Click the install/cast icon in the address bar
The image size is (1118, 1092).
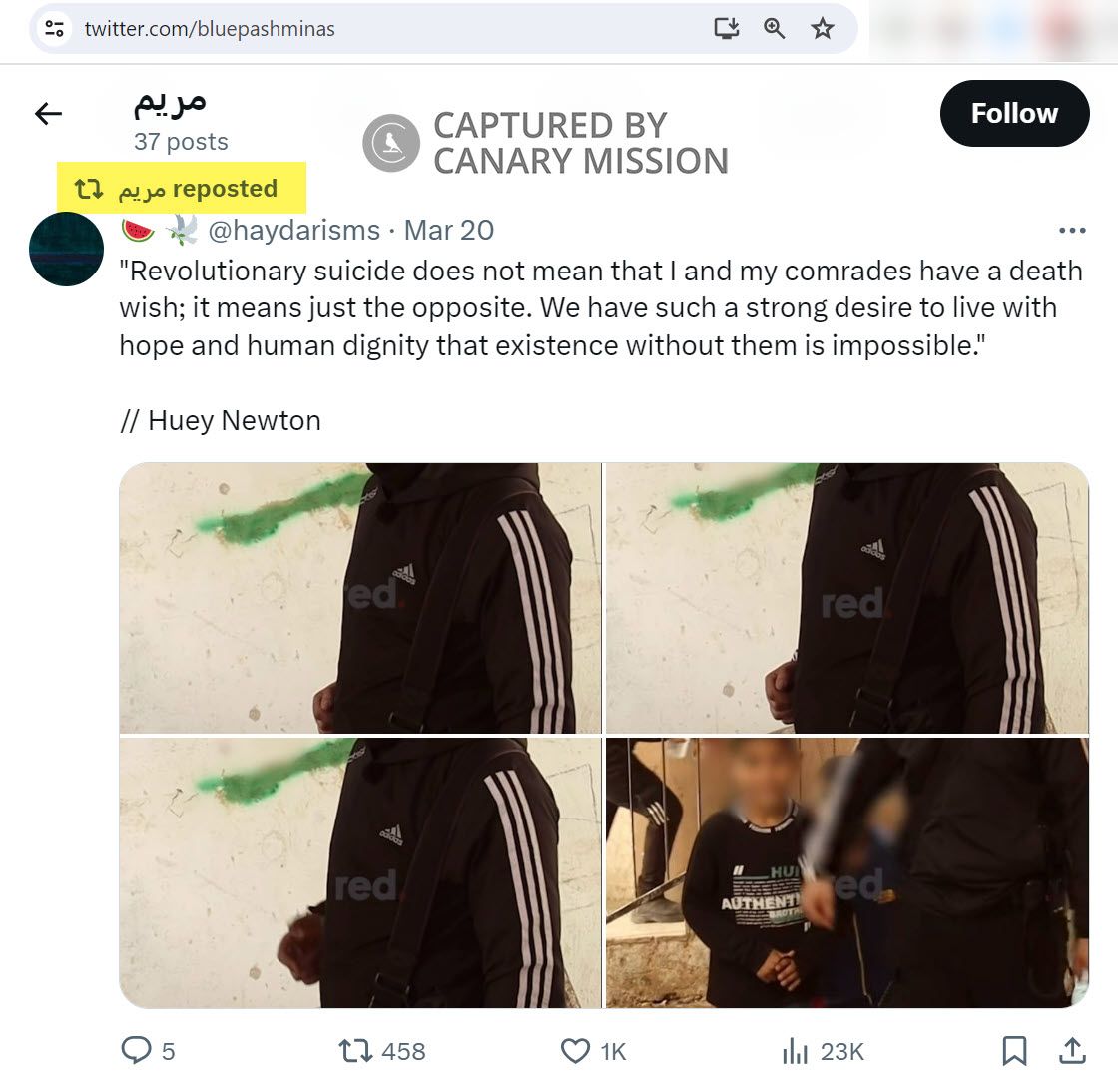pos(727,30)
